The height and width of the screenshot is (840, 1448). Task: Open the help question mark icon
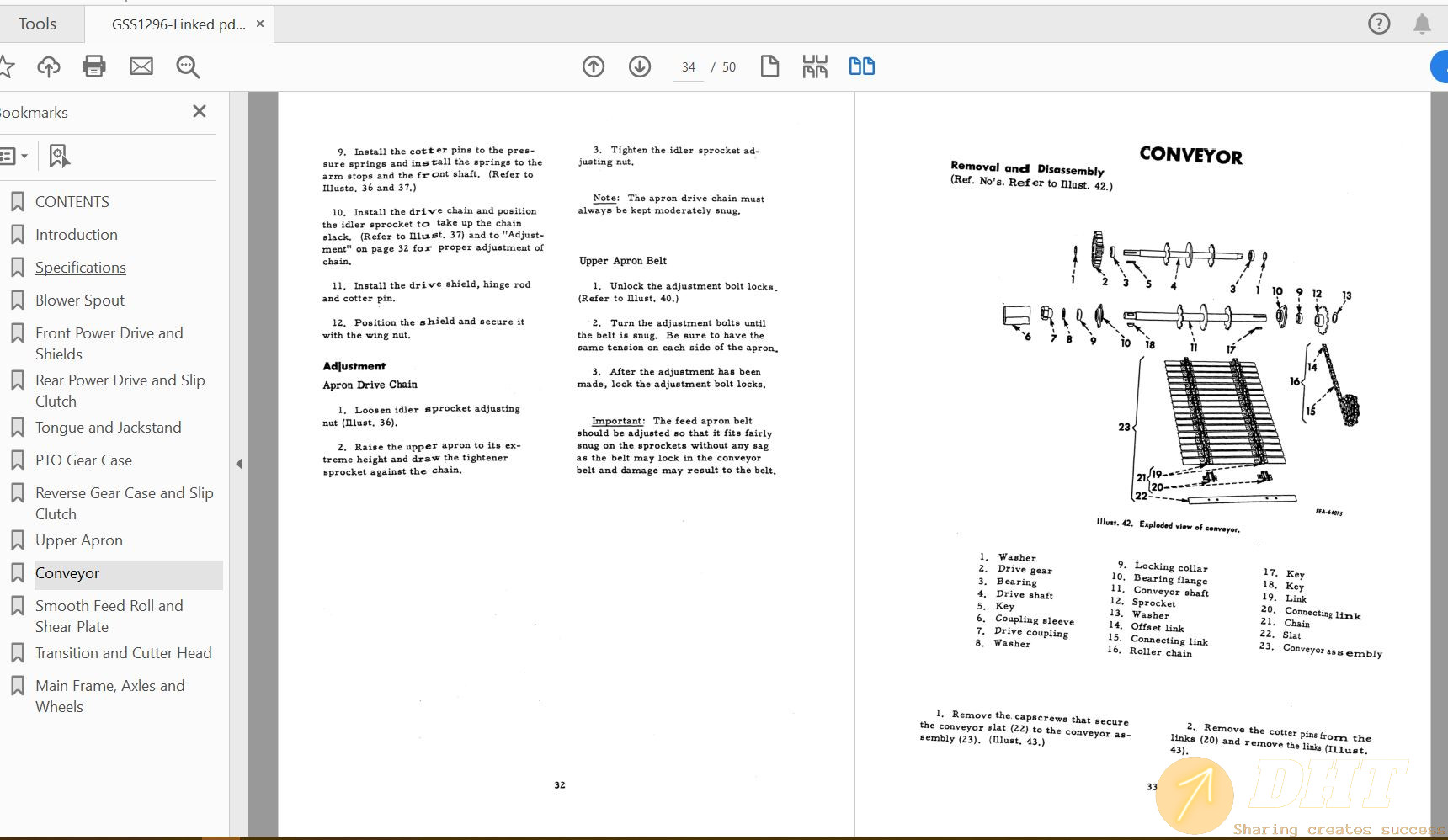click(x=1379, y=24)
